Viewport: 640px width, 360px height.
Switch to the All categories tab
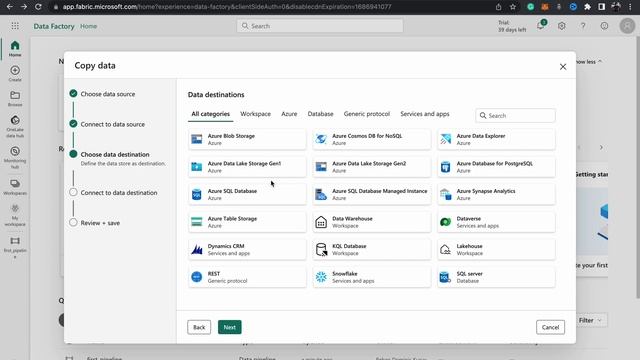(211, 114)
